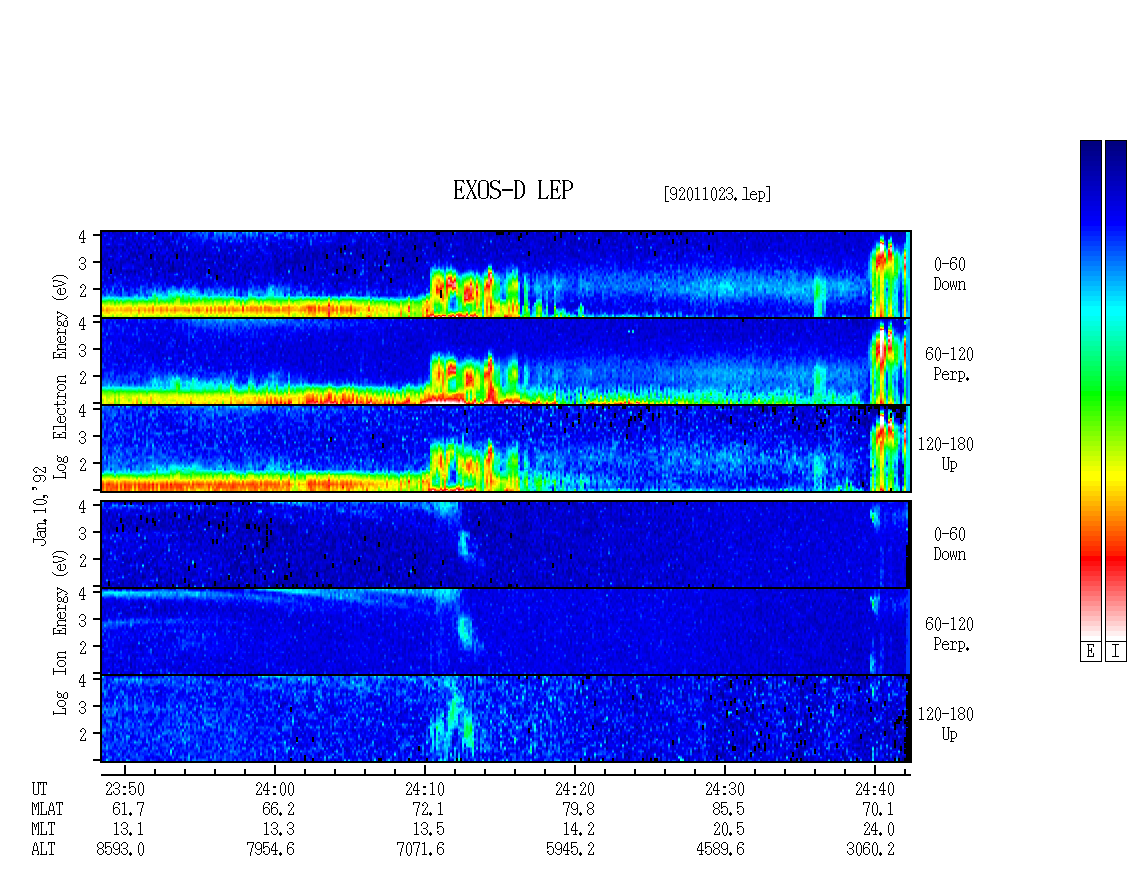Select the ALT value 4589.6
This screenshot has height=875, width=1130.
720,850
